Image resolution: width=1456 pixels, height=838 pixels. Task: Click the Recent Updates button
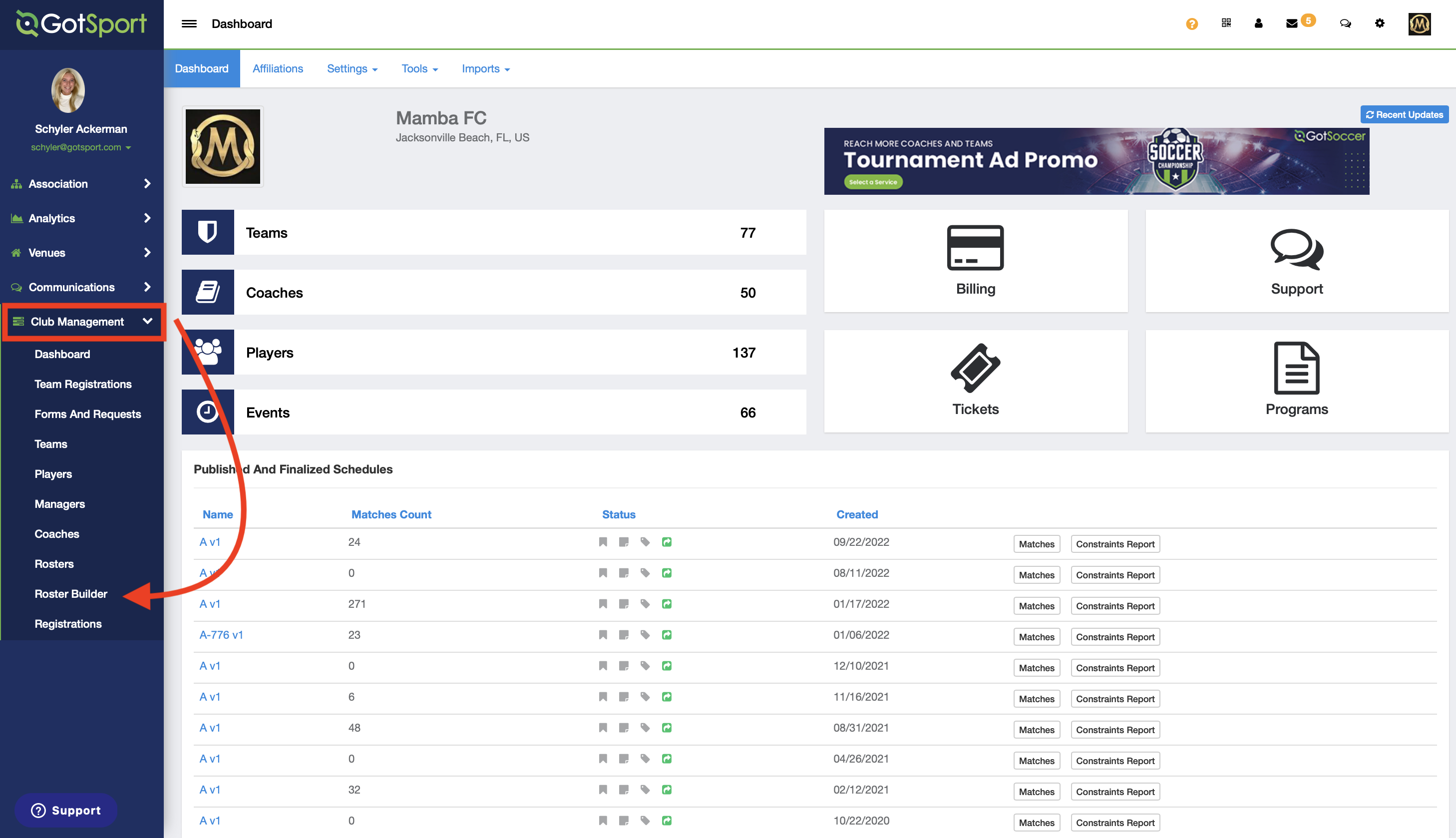tap(1404, 114)
